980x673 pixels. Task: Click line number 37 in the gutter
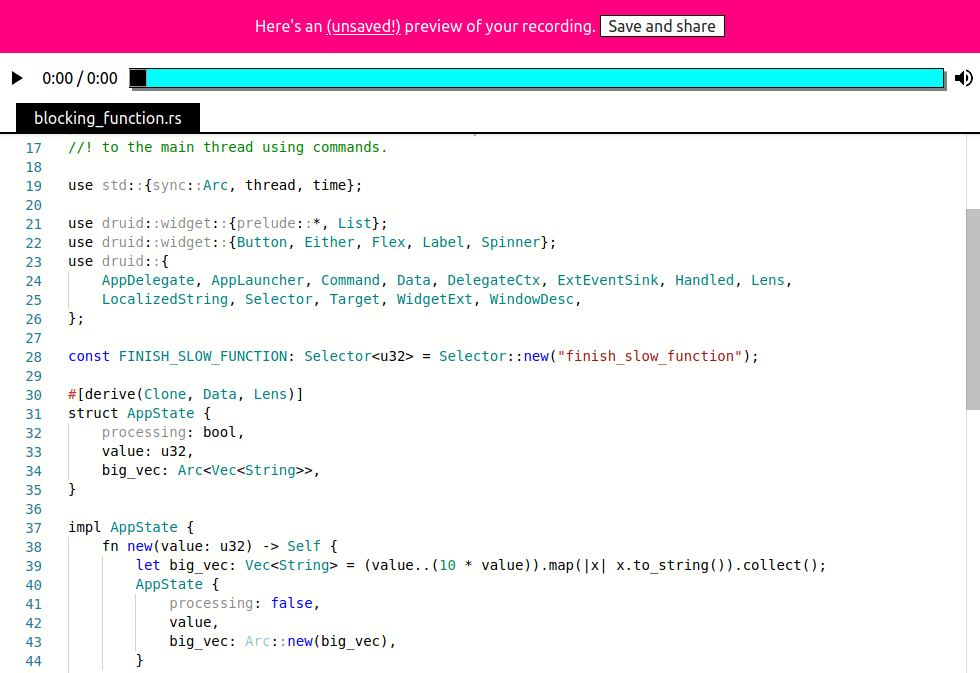pyautogui.click(x=34, y=528)
